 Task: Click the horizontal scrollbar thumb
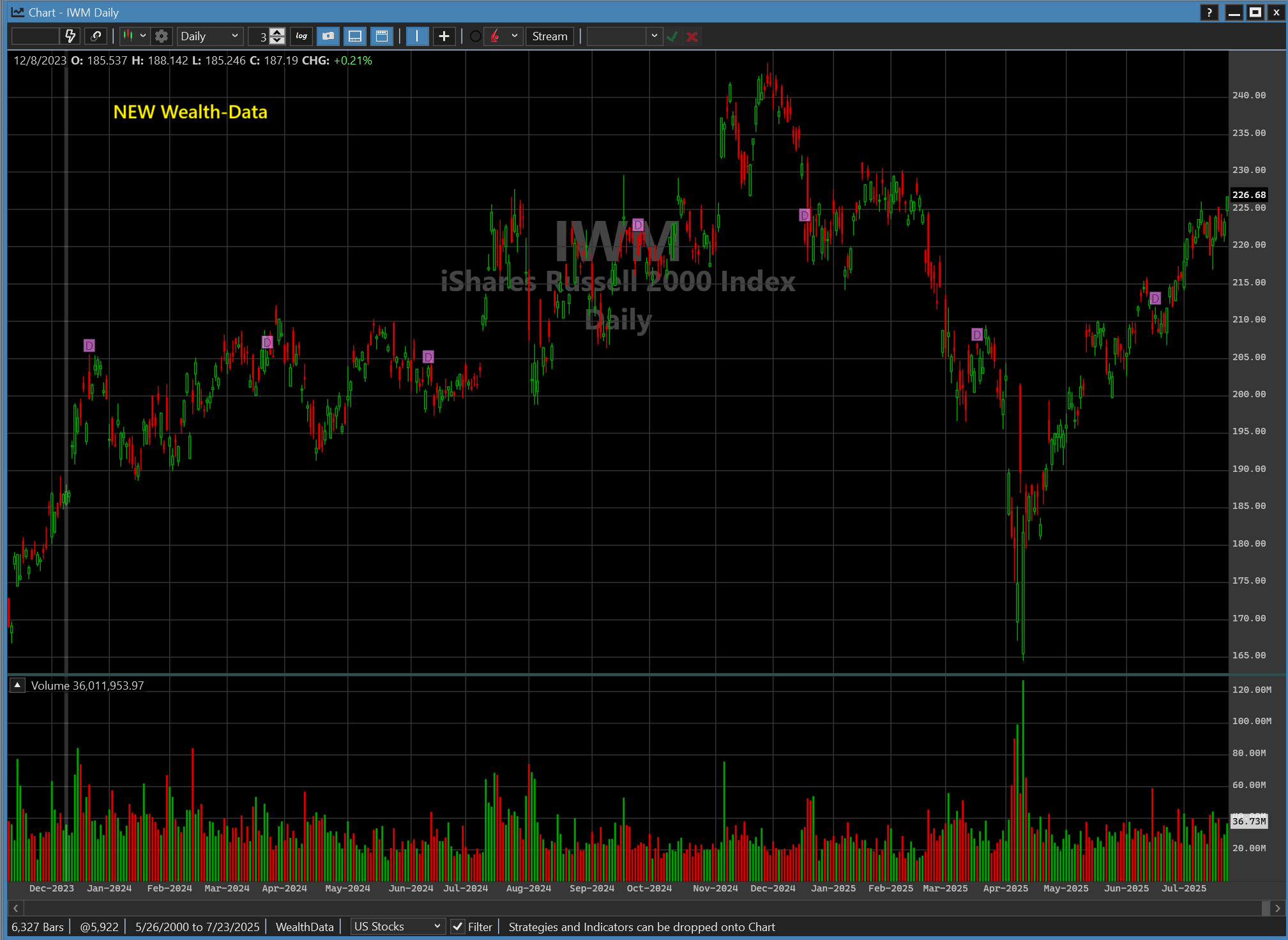(1266, 907)
